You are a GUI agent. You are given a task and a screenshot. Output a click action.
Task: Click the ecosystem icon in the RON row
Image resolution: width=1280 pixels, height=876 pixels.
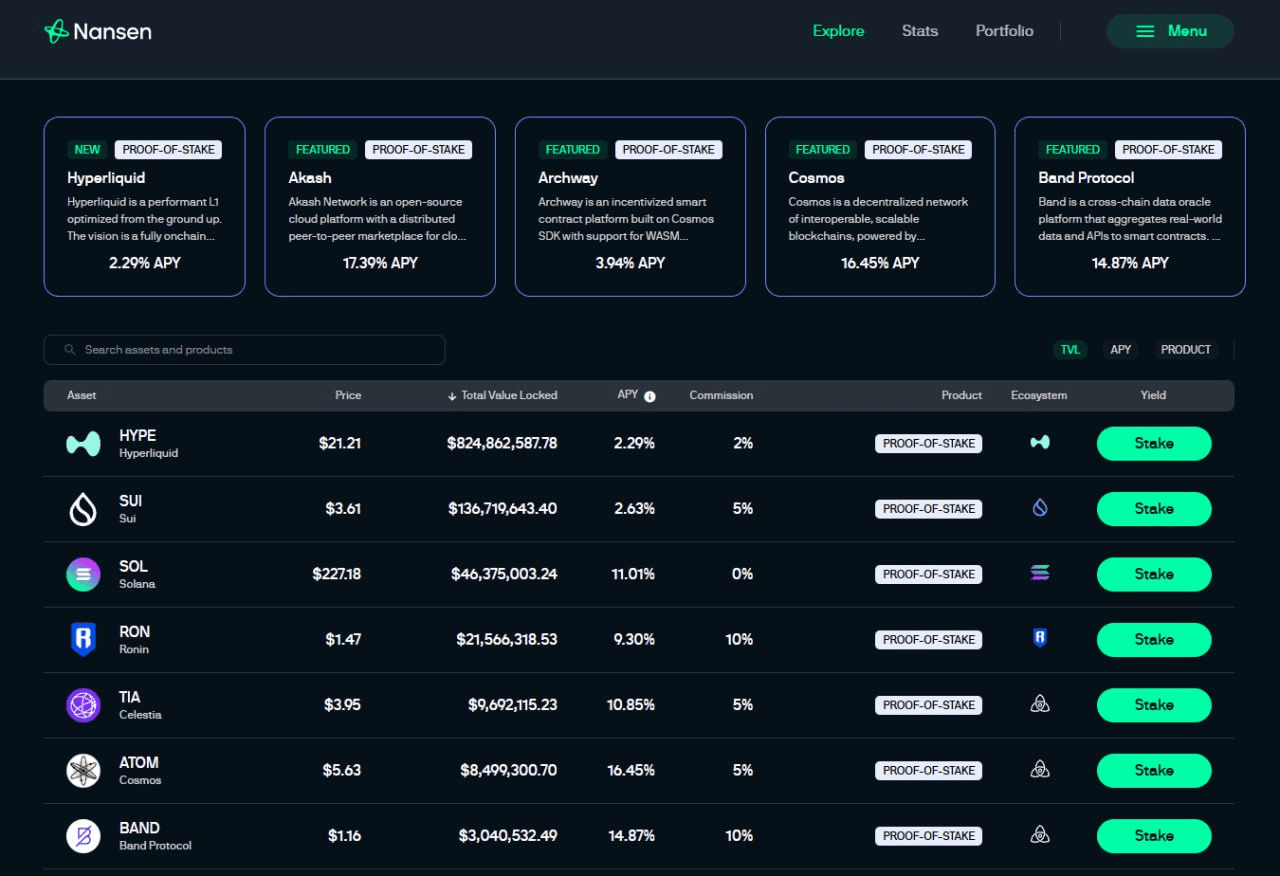tap(1040, 638)
